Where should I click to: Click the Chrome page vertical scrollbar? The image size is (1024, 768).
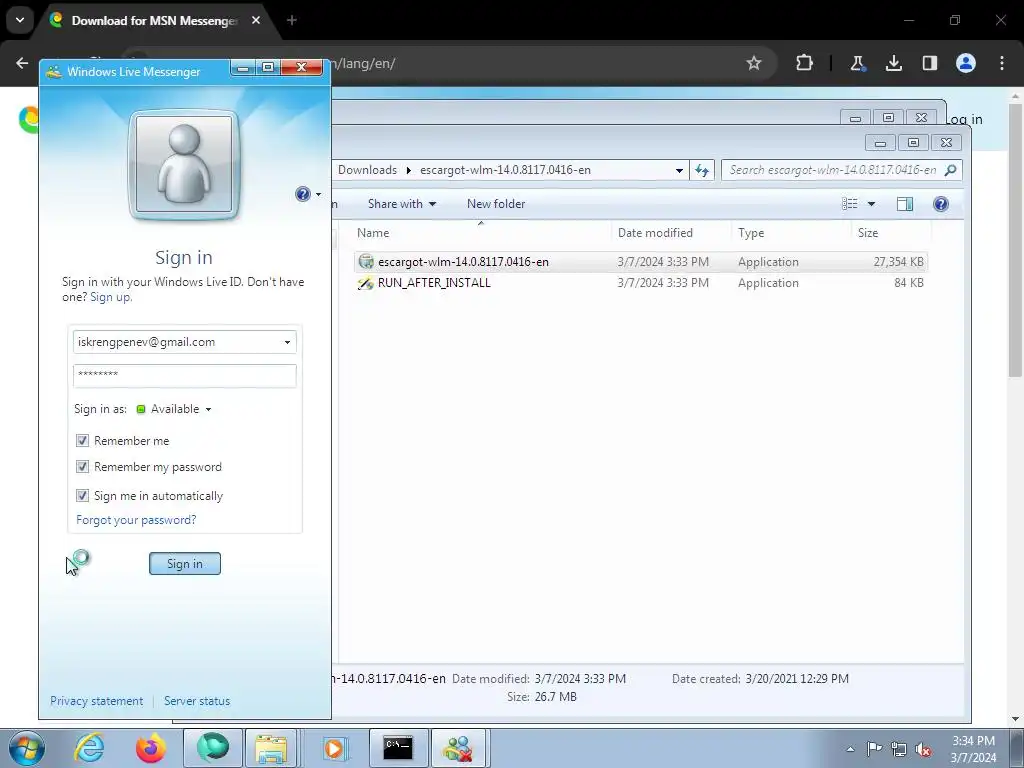coord(1015,240)
